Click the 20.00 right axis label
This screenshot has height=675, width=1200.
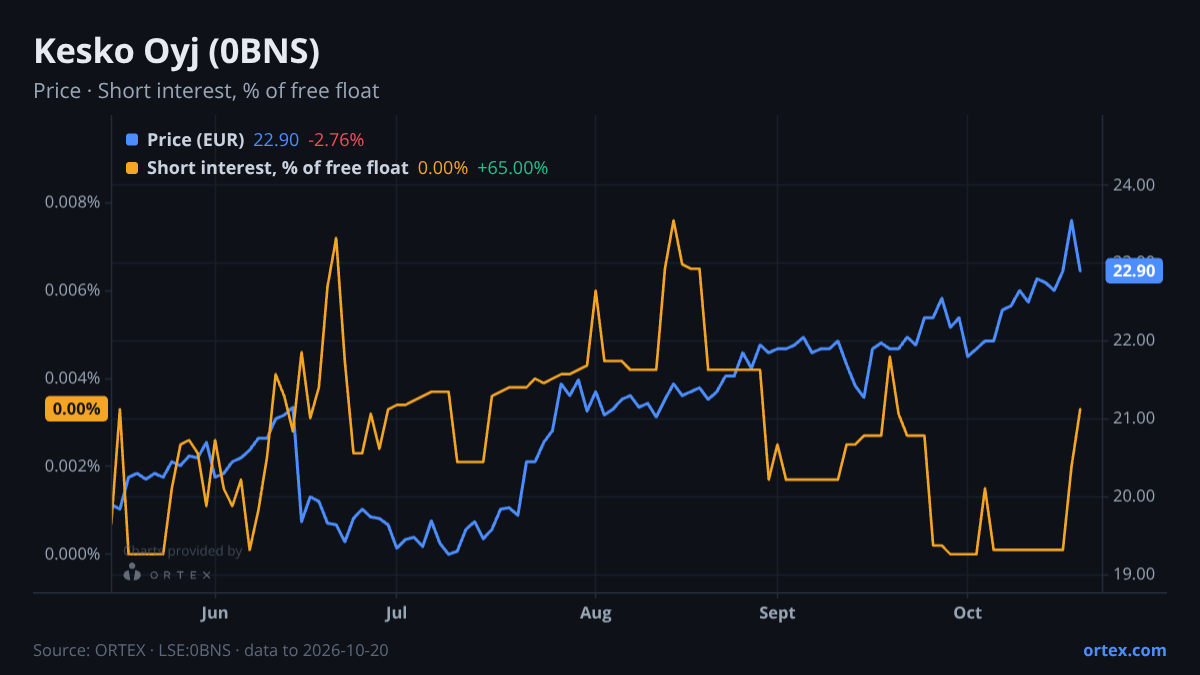pos(1133,496)
